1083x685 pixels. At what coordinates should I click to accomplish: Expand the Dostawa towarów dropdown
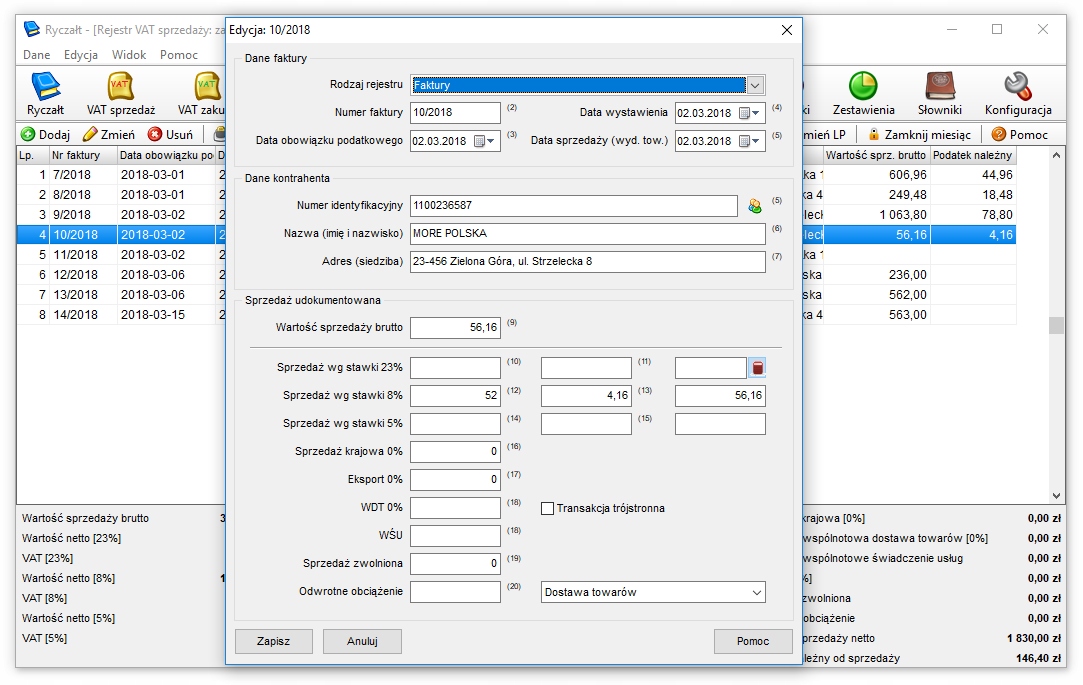(753, 592)
